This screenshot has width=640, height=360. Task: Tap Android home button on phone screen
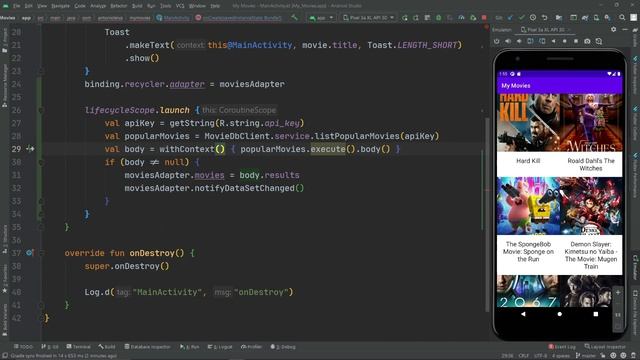click(x=560, y=314)
